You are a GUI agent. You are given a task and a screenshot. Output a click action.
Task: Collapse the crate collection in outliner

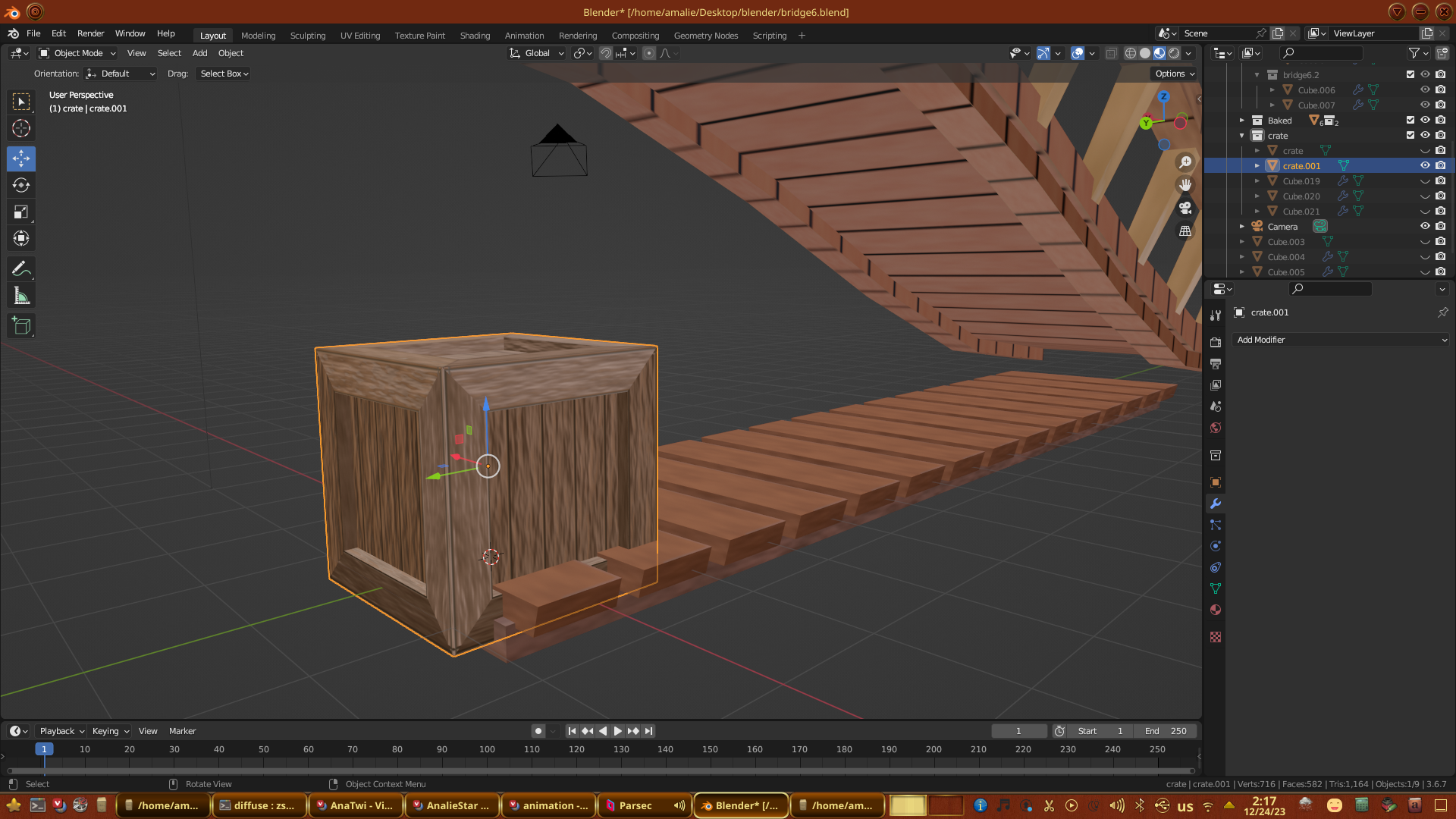(1242, 136)
